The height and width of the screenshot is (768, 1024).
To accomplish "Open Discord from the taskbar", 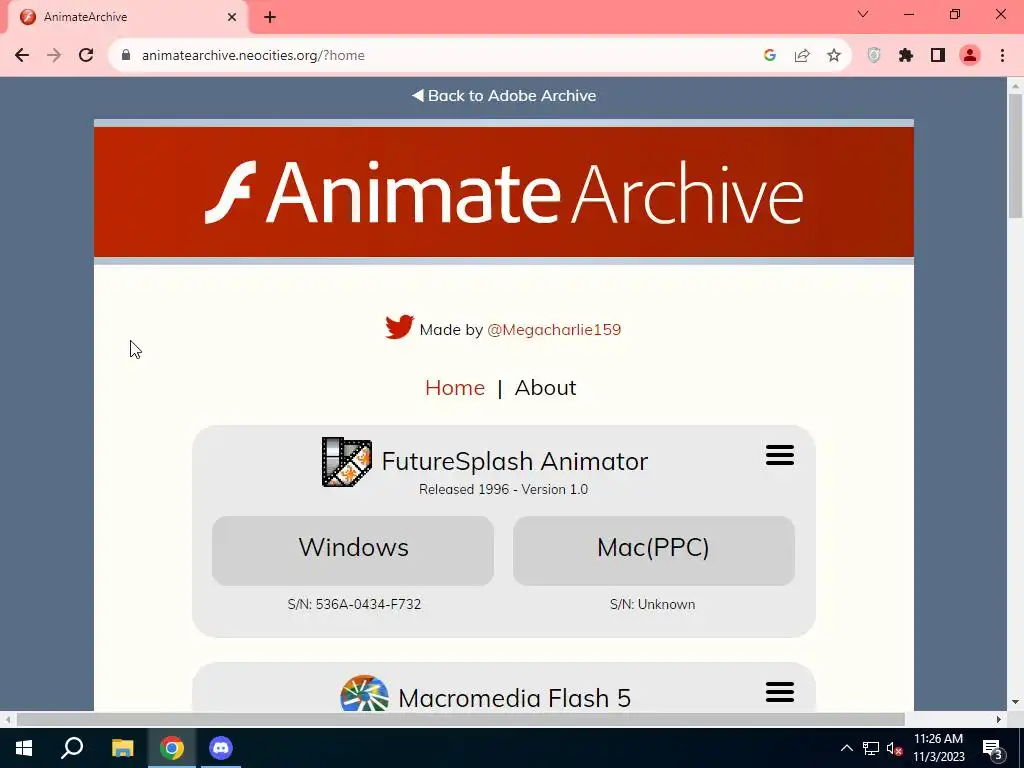I will point(221,748).
